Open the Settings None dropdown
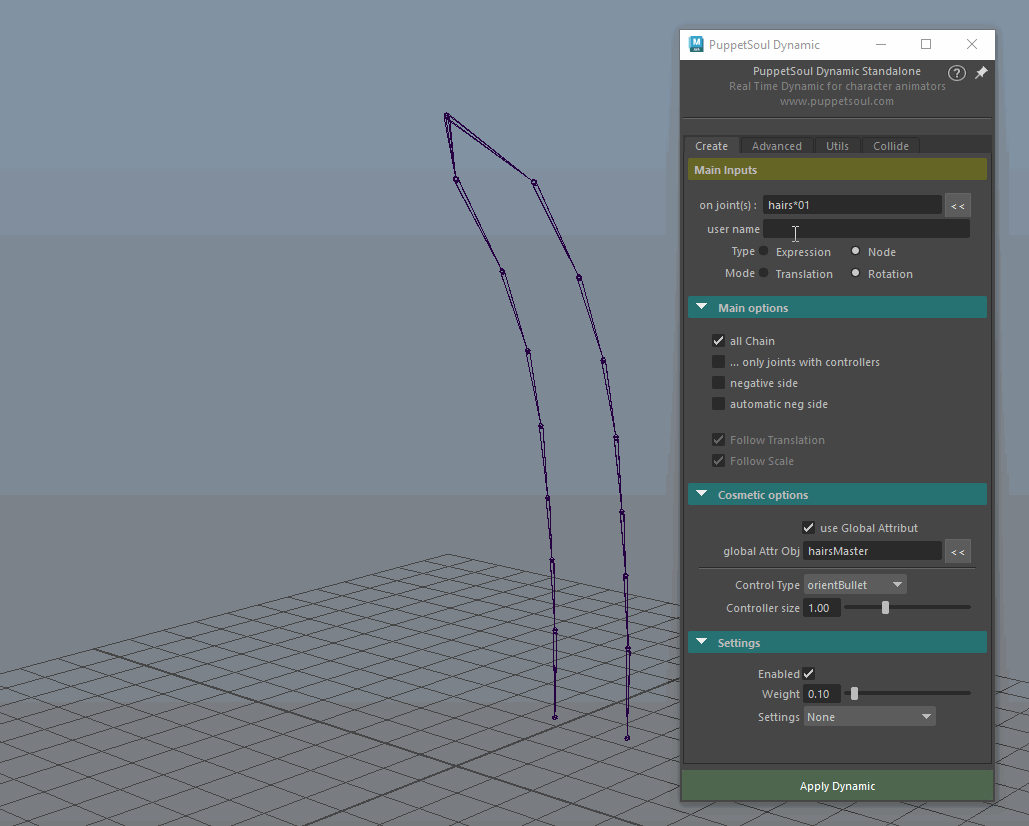Screen dimensions: 1029x826 pos(870,717)
